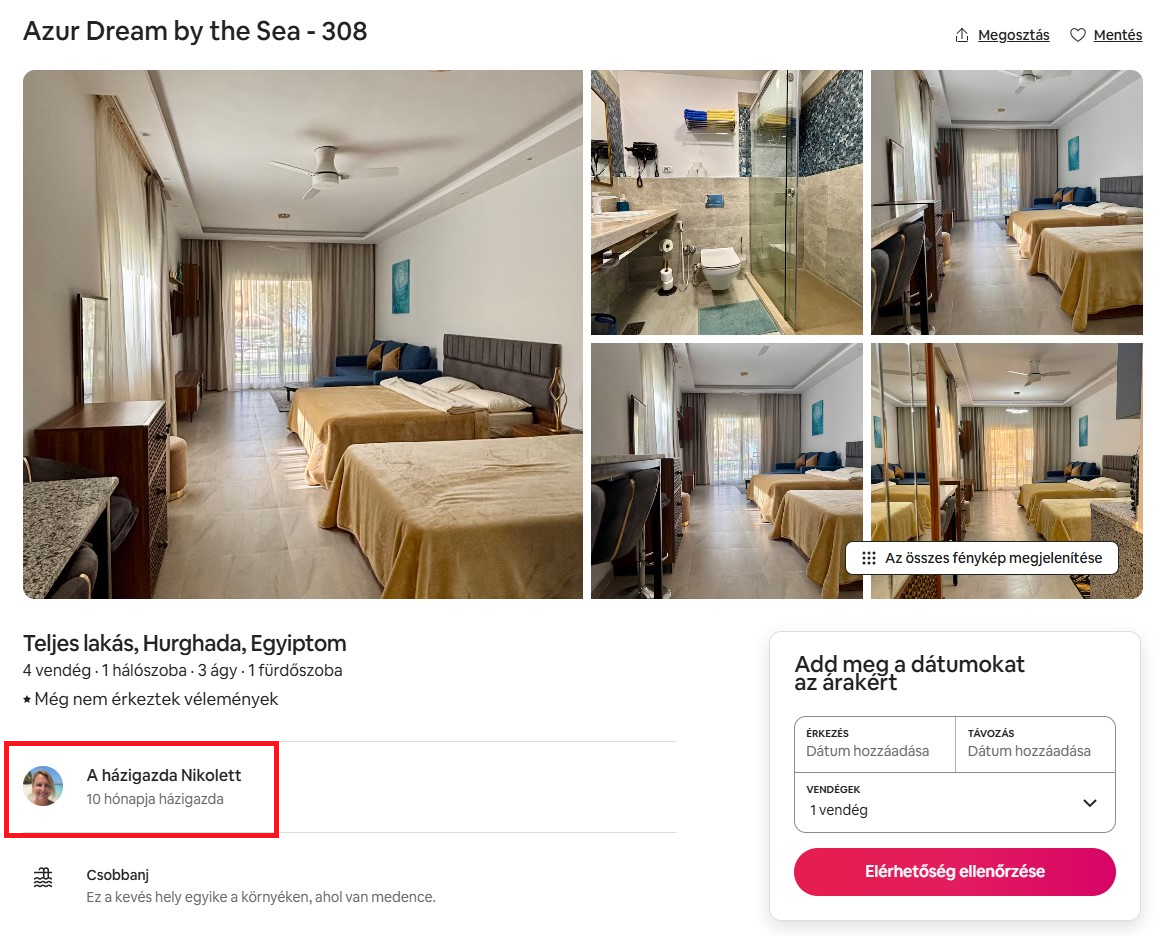1158x936 pixels.
Task: Click the host Nikolett profile avatar
Action: pyautogui.click(x=43, y=786)
